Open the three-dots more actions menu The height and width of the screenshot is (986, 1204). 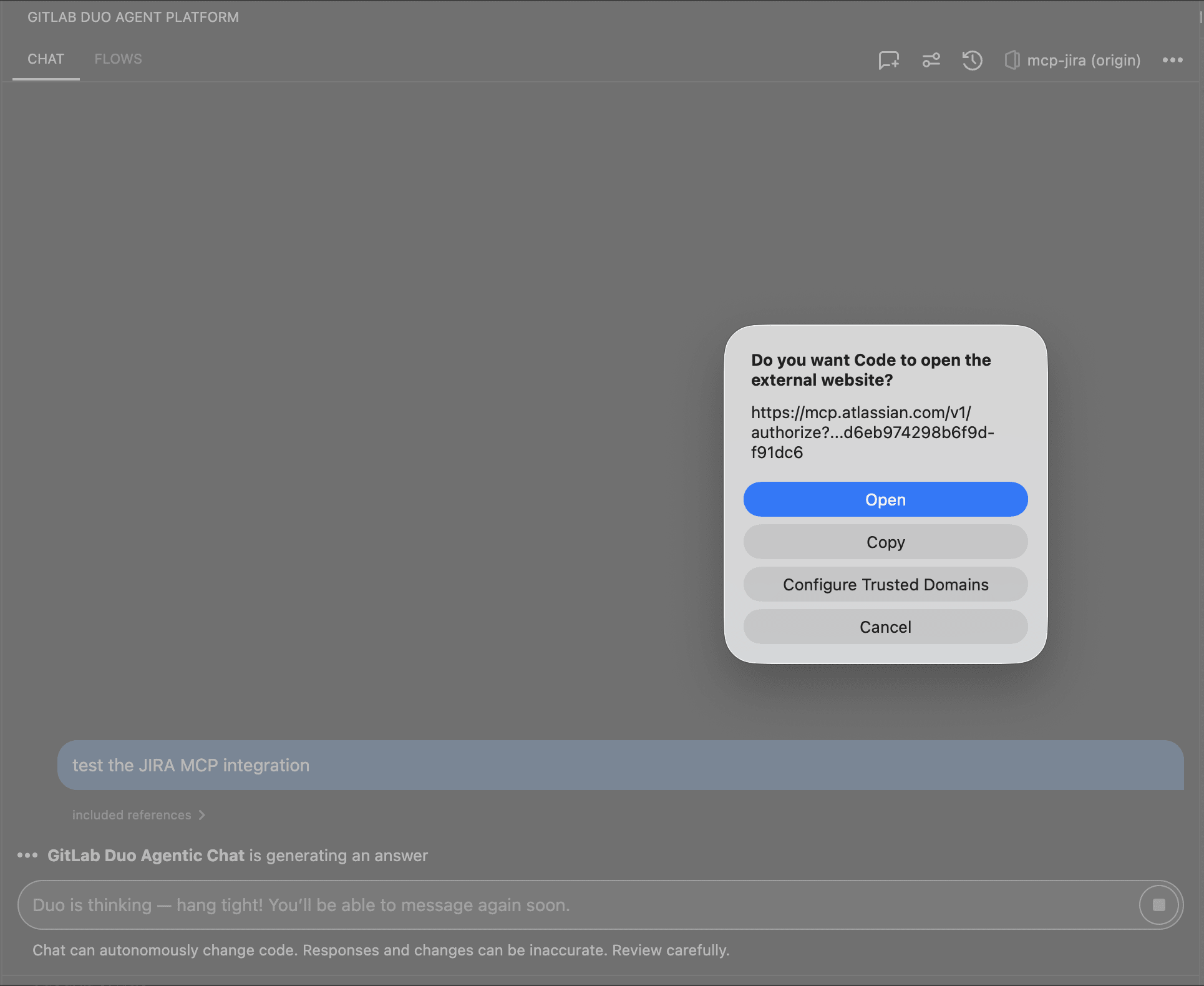tap(1172, 61)
